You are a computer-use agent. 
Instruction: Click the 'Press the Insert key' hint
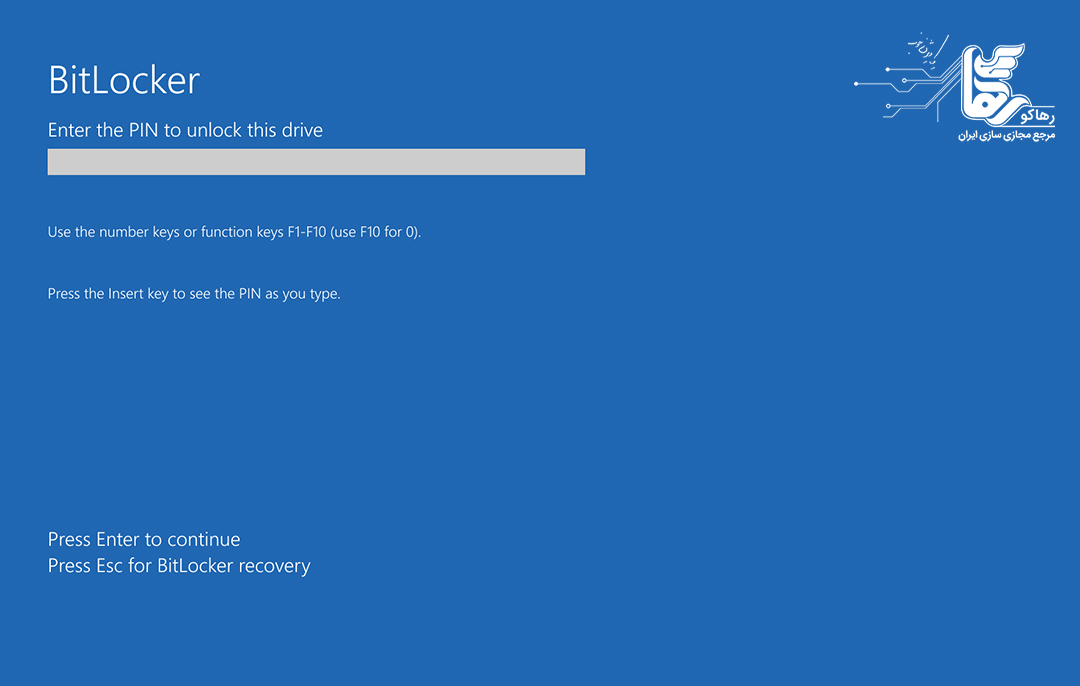click(x=194, y=294)
